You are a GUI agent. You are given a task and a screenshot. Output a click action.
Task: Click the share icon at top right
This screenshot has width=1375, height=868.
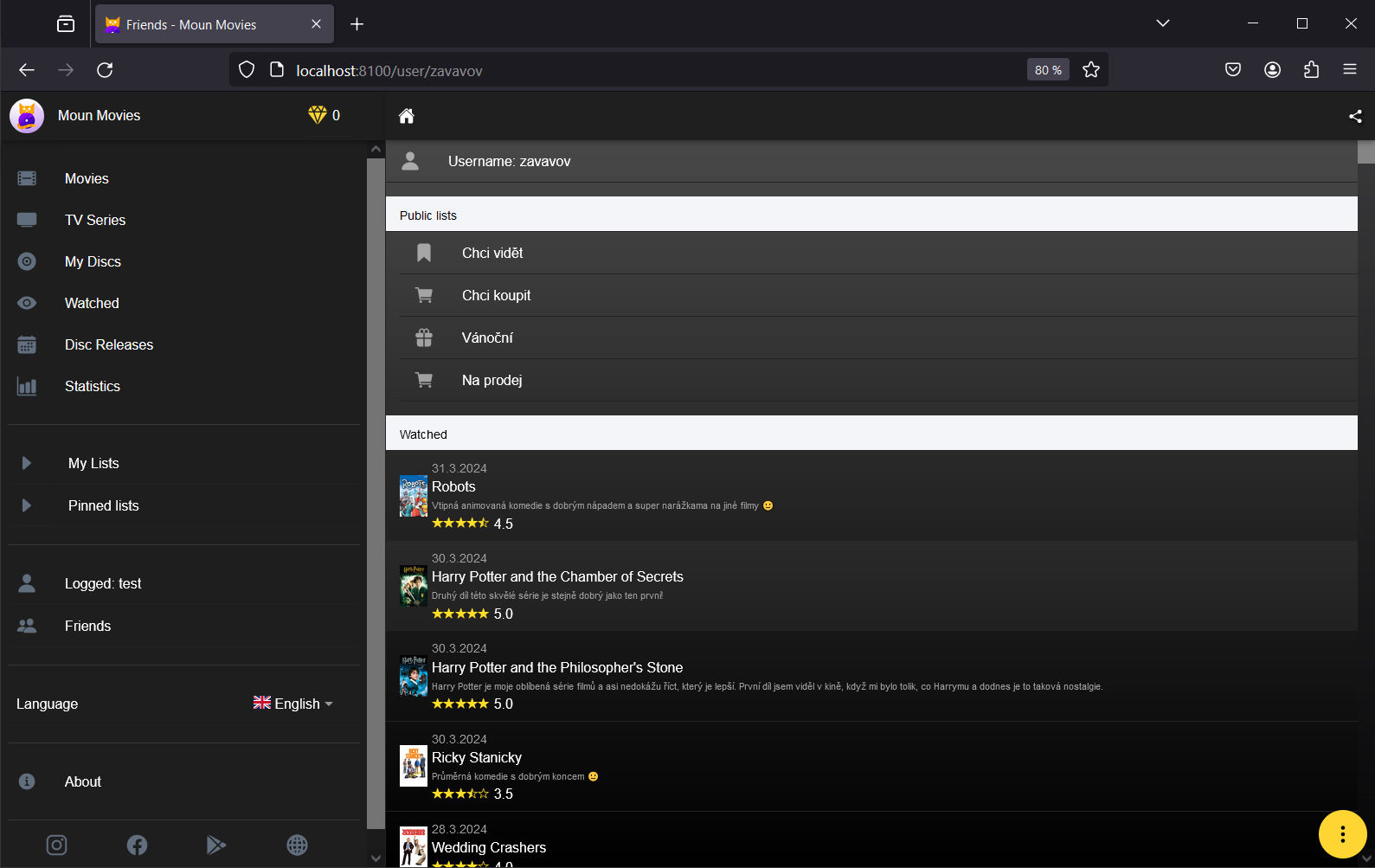click(x=1355, y=116)
